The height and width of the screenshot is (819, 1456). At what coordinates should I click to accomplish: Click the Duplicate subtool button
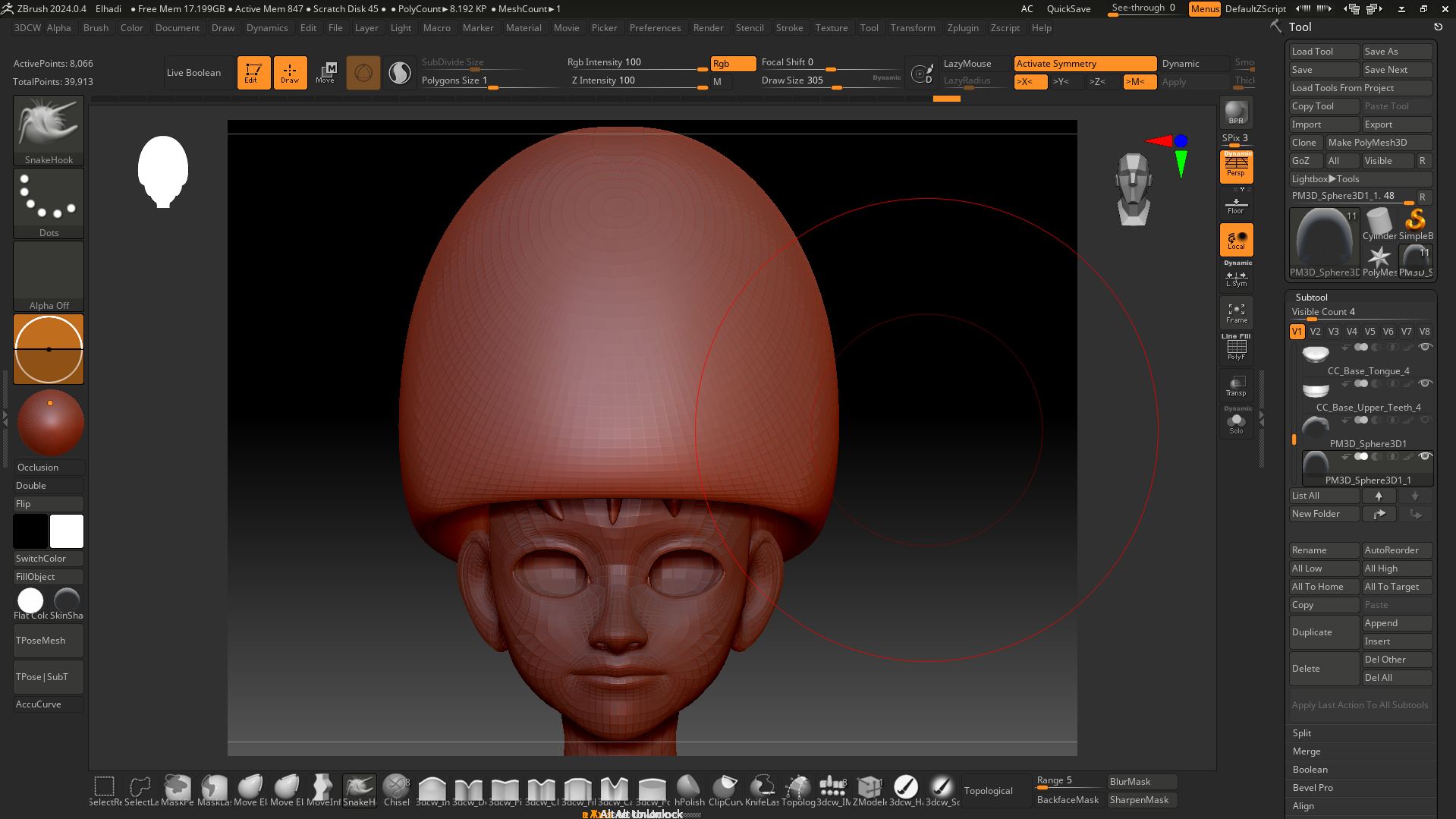(x=1324, y=632)
